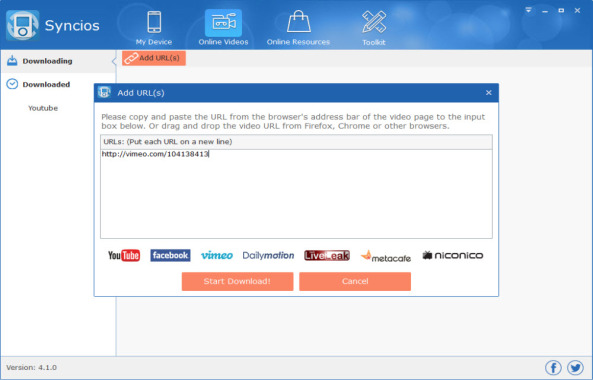
Task: Open the title bar dropdown menu icon
Action: click(x=528, y=10)
